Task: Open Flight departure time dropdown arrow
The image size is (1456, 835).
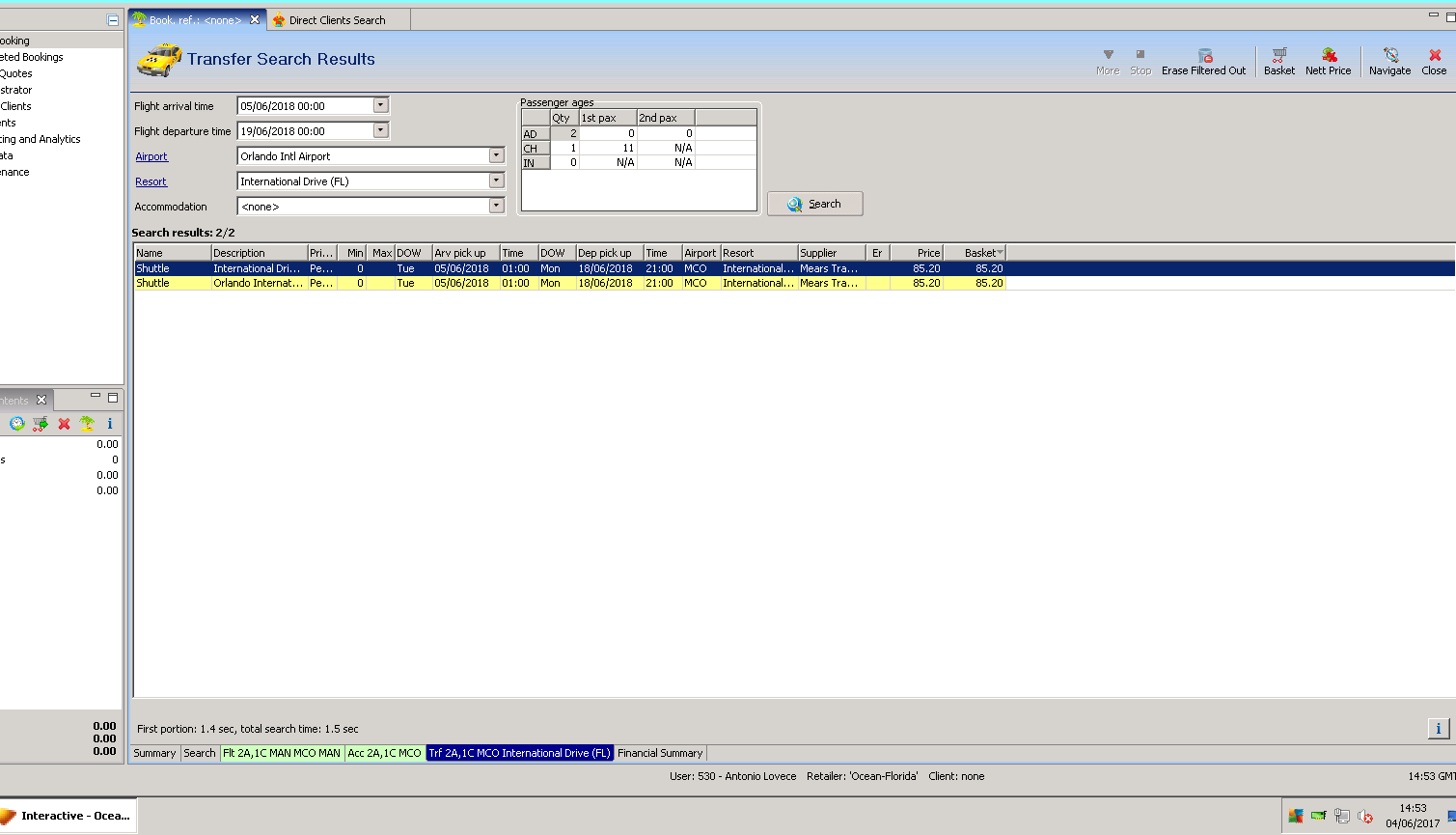Action: [x=380, y=130]
